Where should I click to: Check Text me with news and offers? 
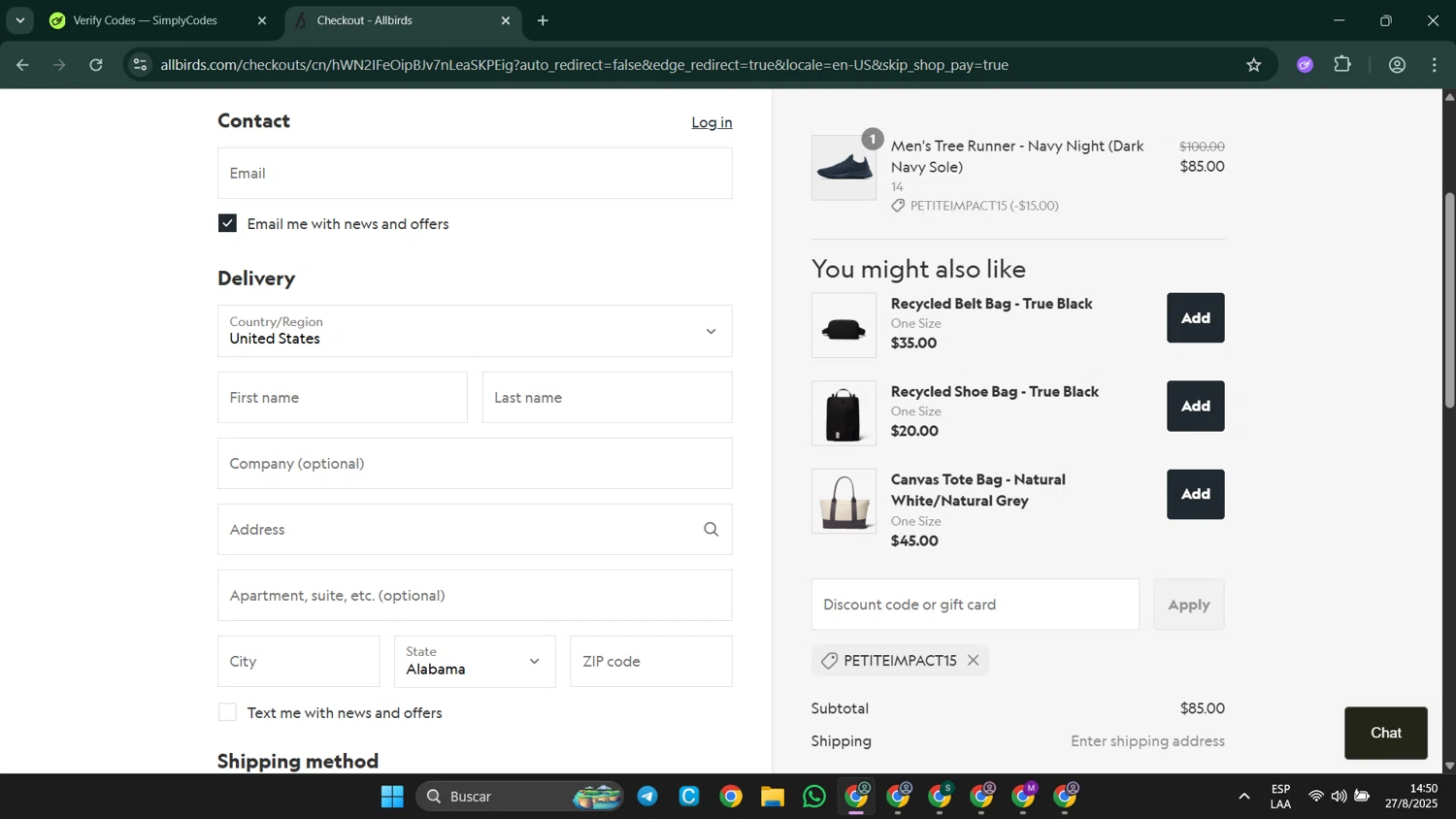(227, 712)
